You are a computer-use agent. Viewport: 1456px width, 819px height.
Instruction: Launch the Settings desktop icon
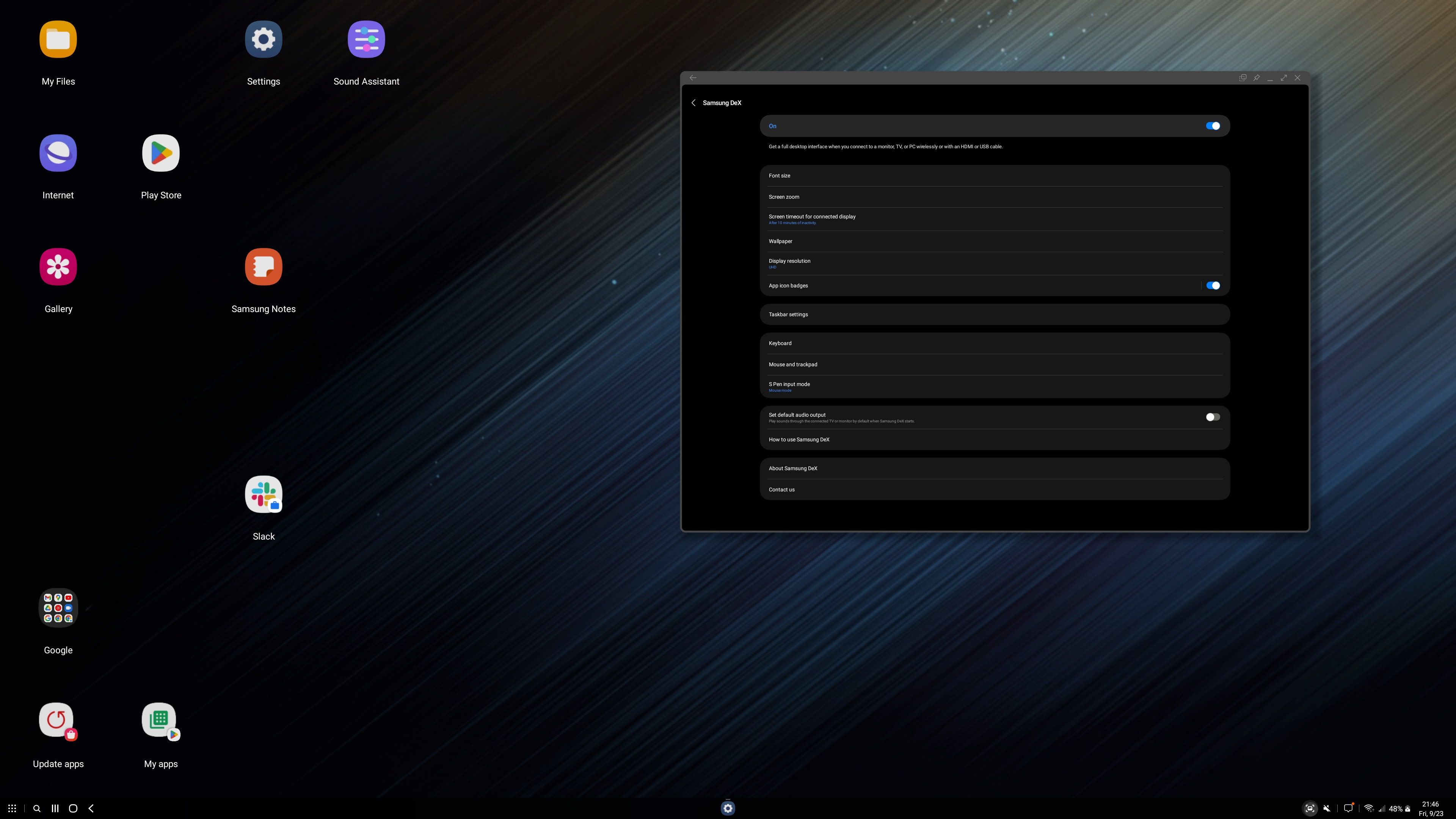click(264, 39)
